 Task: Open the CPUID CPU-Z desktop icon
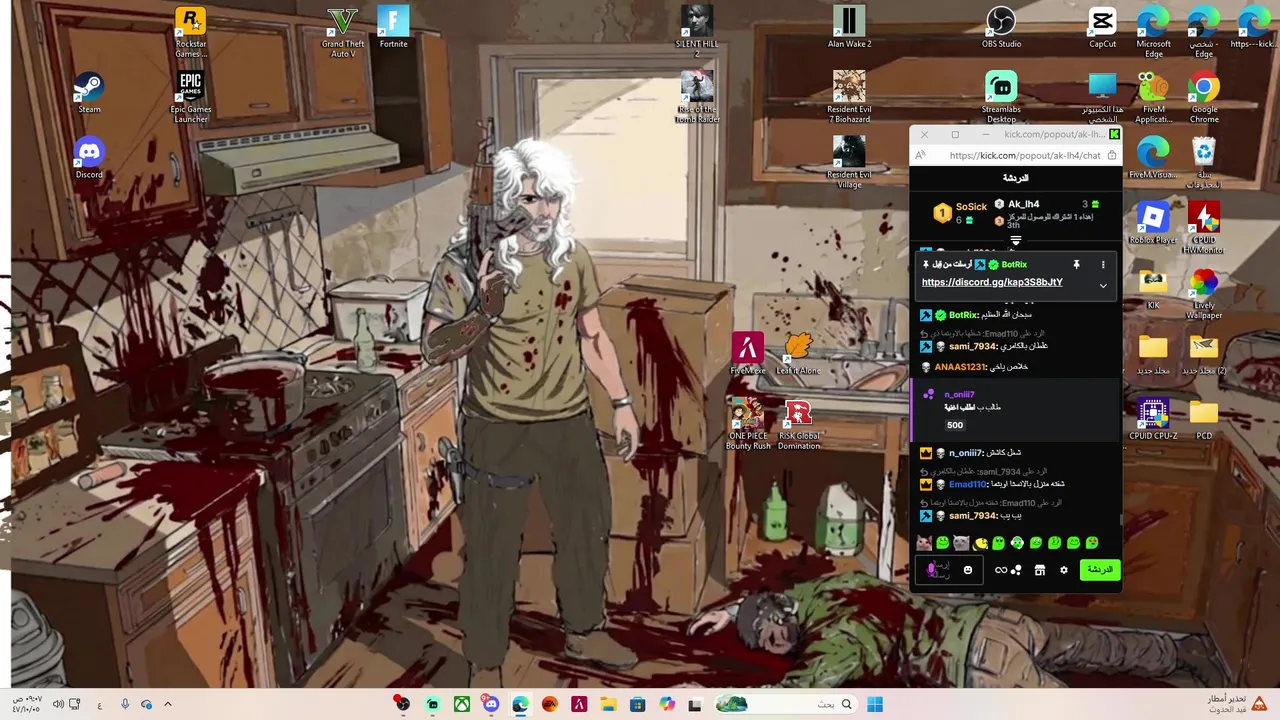pyautogui.click(x=1153, y=419)
